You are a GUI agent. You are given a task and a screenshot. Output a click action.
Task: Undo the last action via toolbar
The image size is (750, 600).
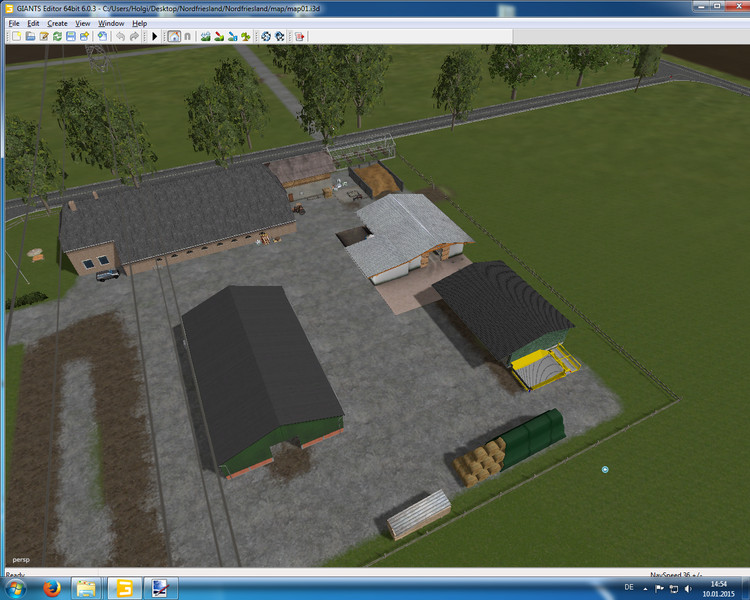point(120,36)
